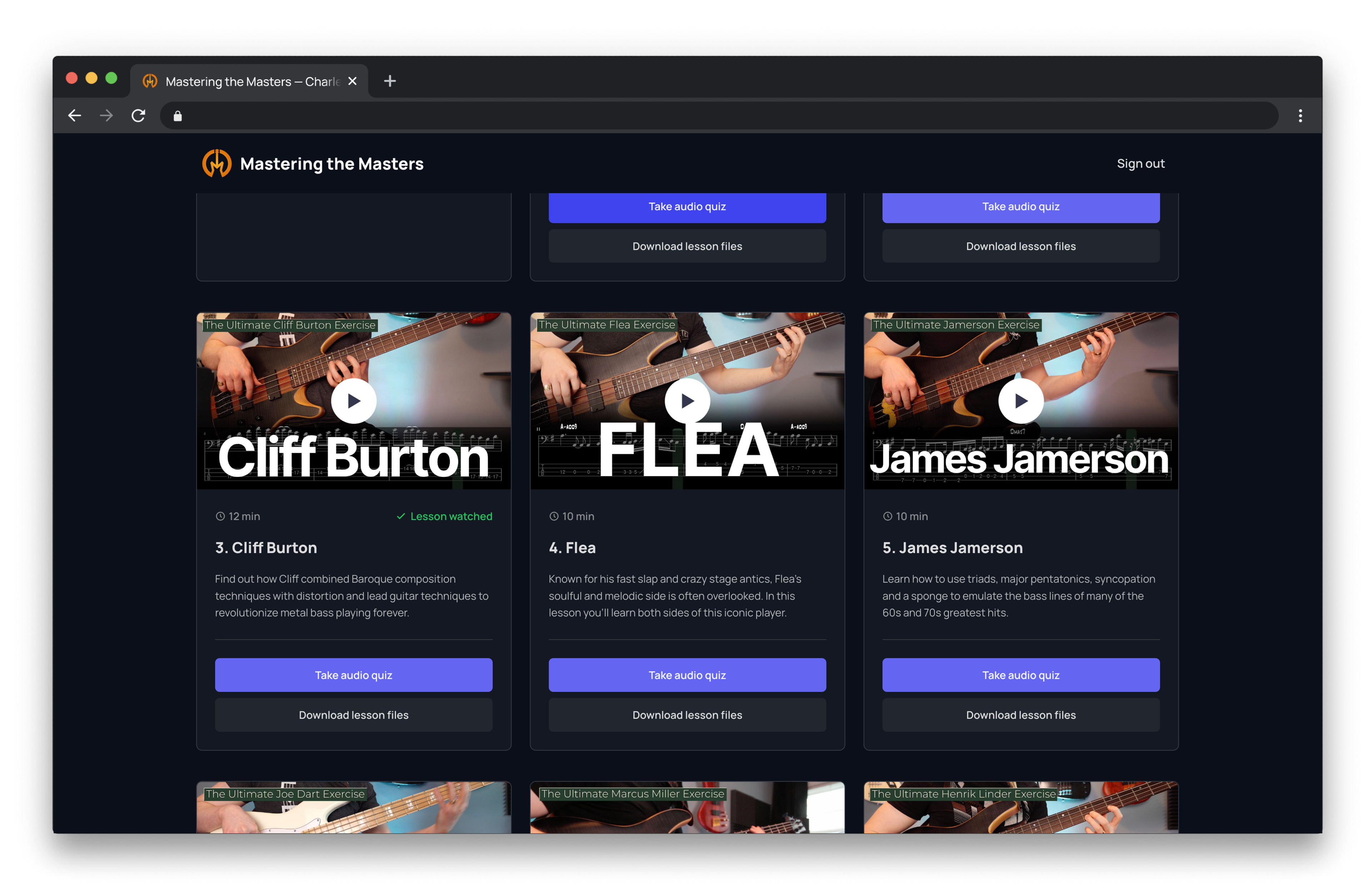Image resolution: width=1372 pixels, height=893 pixels.
Task: Go back with the browser back arrow
Action: pyautogui.click(x=74, y=116)
